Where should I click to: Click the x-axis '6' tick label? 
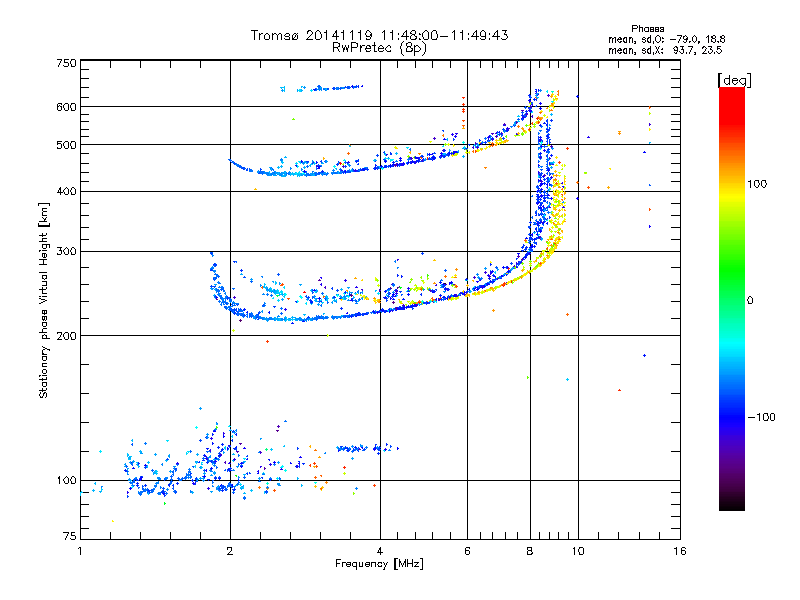click(x=467, y=551)
